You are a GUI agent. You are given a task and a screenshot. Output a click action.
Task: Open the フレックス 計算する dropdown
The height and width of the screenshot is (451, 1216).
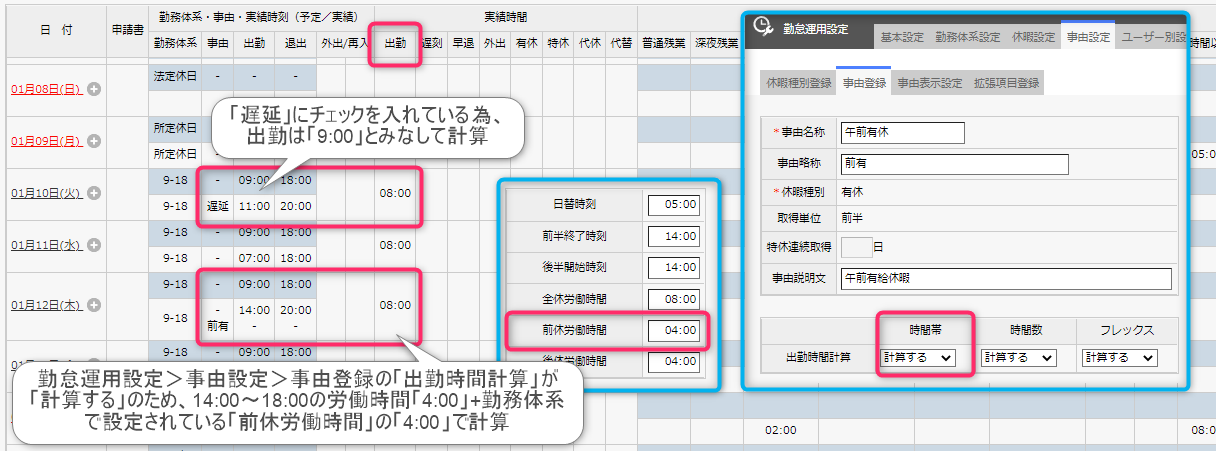click(1119, 357)
